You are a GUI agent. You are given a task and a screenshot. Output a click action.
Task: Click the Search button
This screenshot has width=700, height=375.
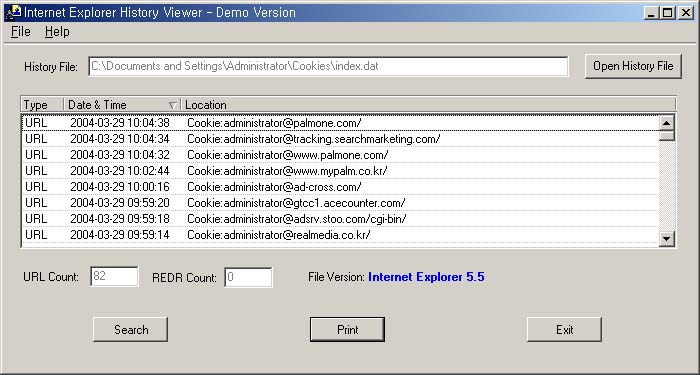pos(130,329)
